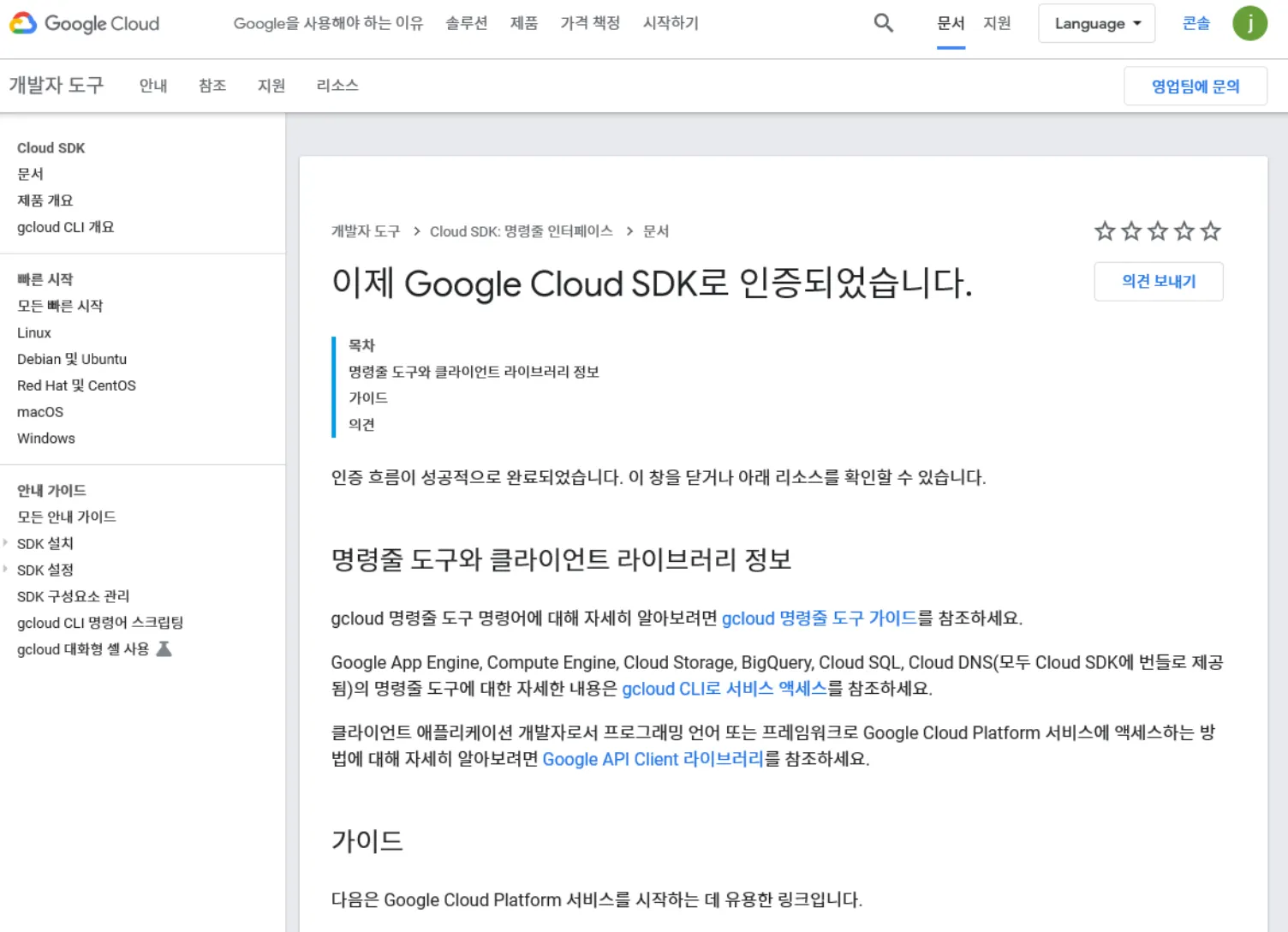
Task: Open the search magnifier icon
Action: point(883,23)
